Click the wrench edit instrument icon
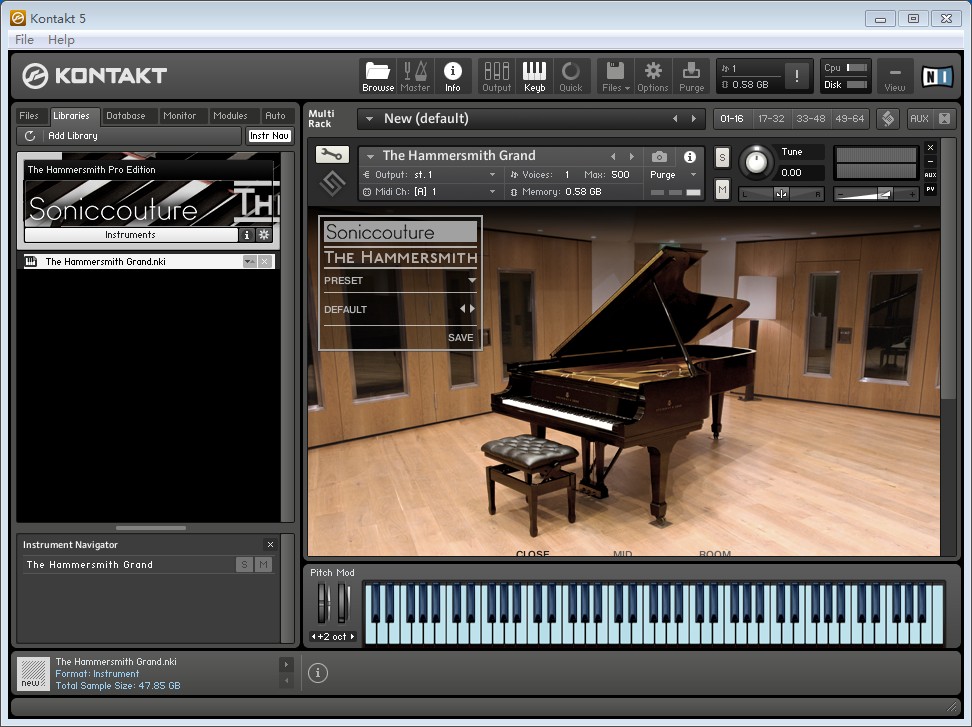972x727 pixels. [x=331, y=155]
